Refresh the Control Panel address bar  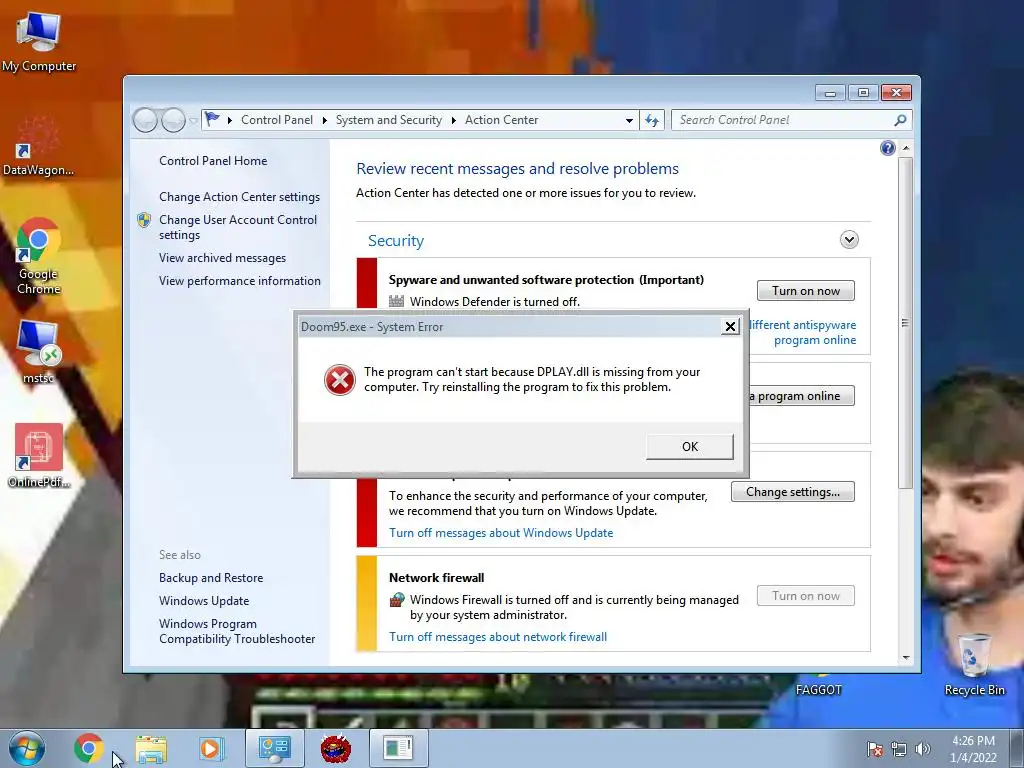pyautogui.click(x=652, y=120)
